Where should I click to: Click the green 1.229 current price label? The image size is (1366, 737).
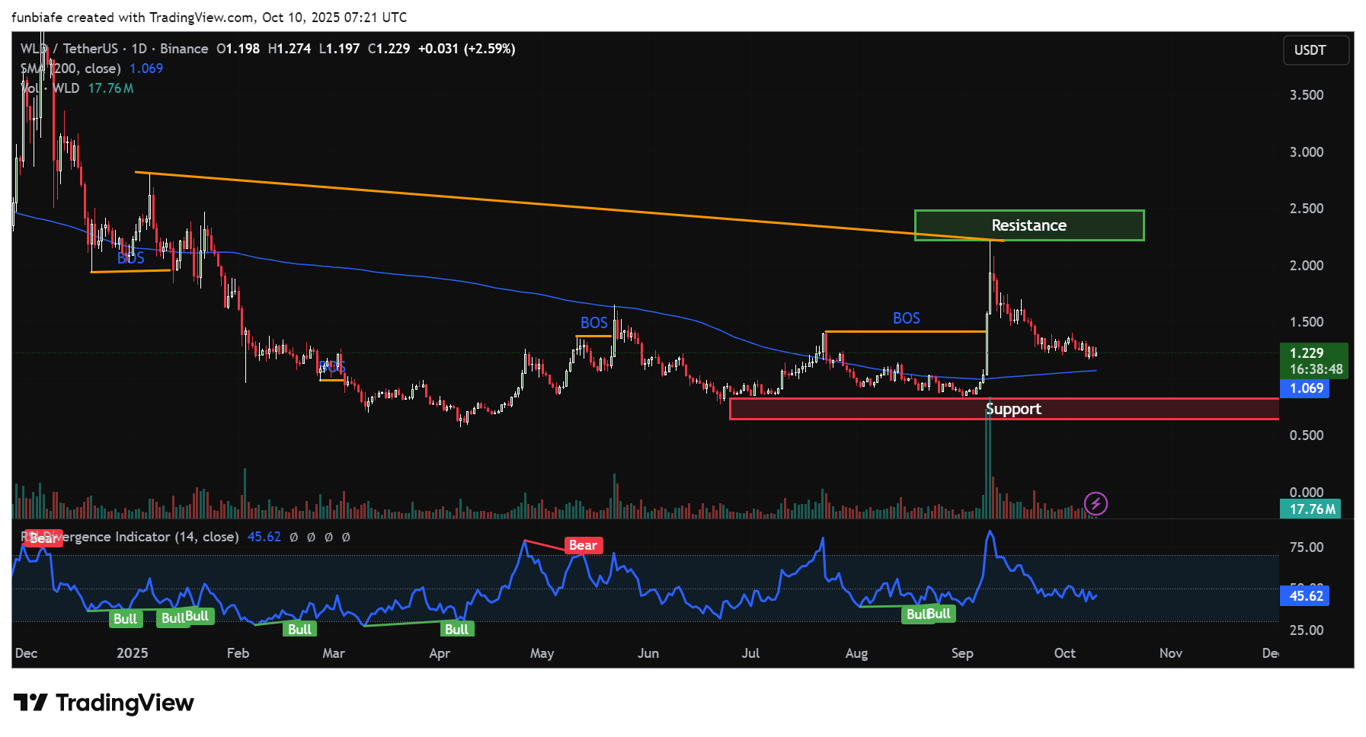[1305, 354]
